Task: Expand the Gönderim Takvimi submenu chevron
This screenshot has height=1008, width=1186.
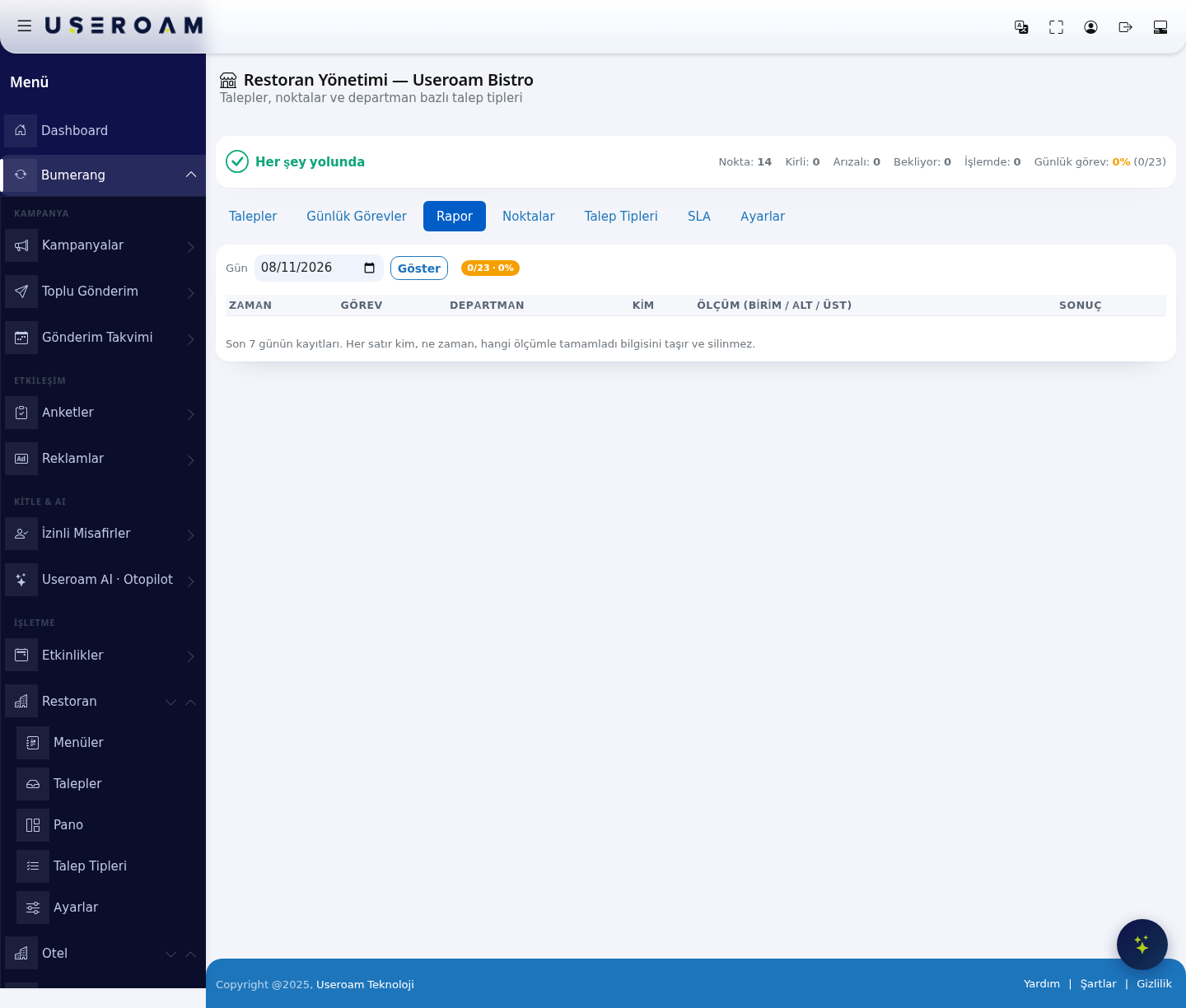Action: tap(191, 338)
